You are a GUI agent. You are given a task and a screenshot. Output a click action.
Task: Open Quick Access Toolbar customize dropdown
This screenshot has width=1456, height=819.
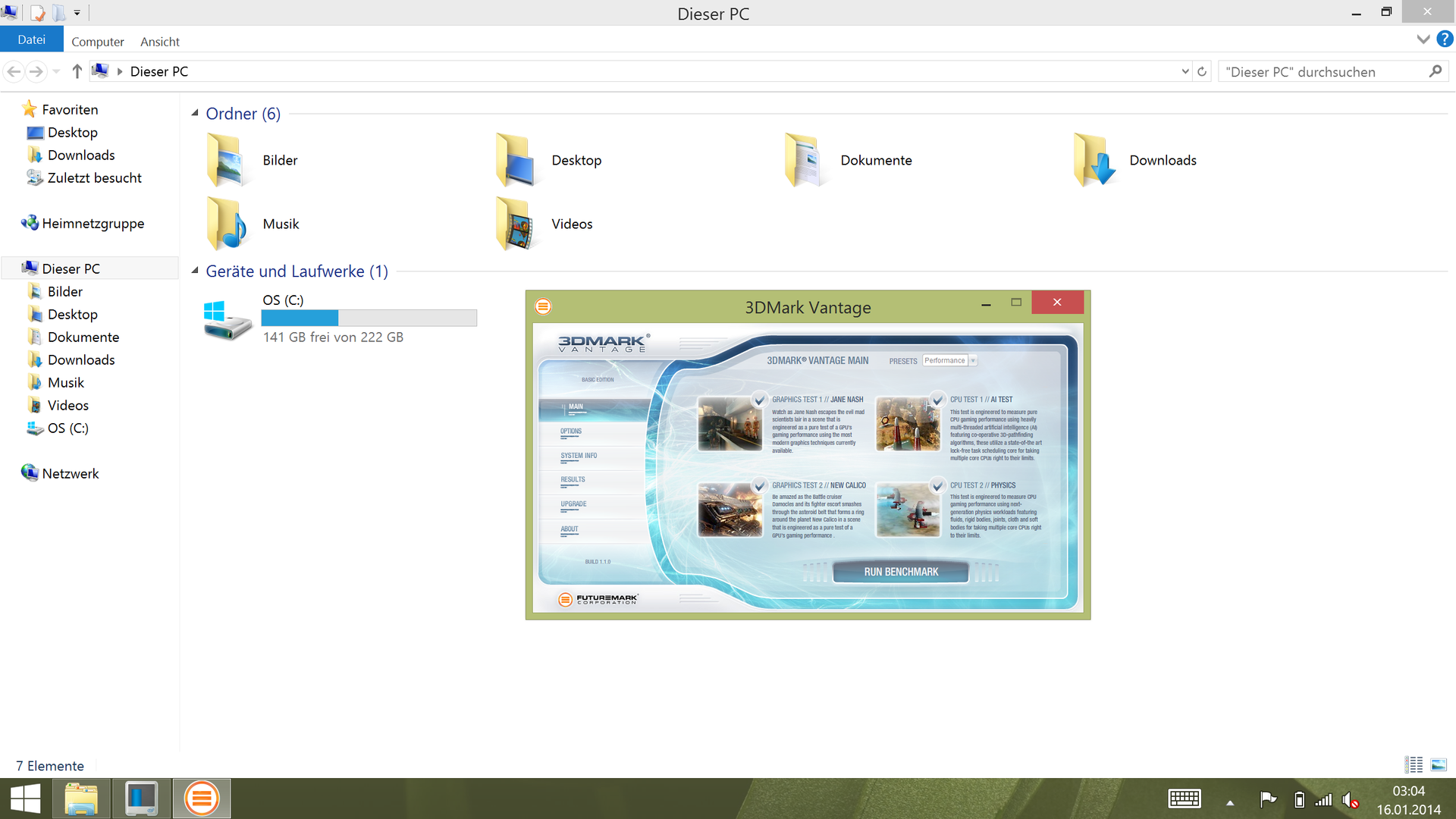(x=77, y=13)
